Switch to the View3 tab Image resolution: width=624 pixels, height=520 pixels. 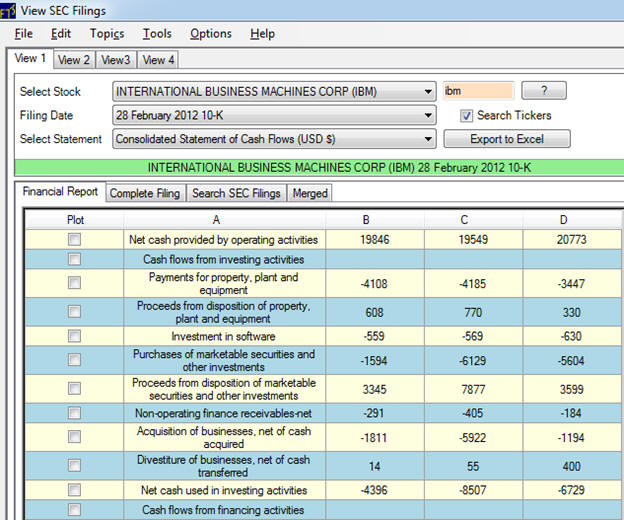point(116,60)
